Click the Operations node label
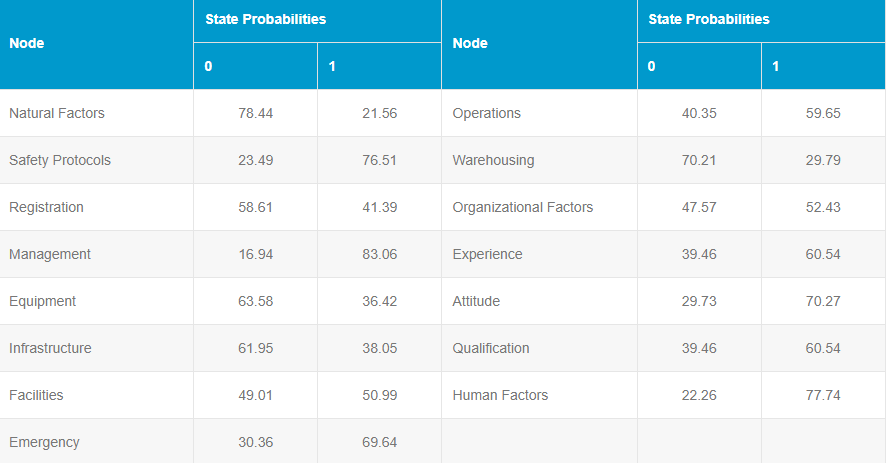The height and width of the screenshot is (463, 886). (487, 113)
